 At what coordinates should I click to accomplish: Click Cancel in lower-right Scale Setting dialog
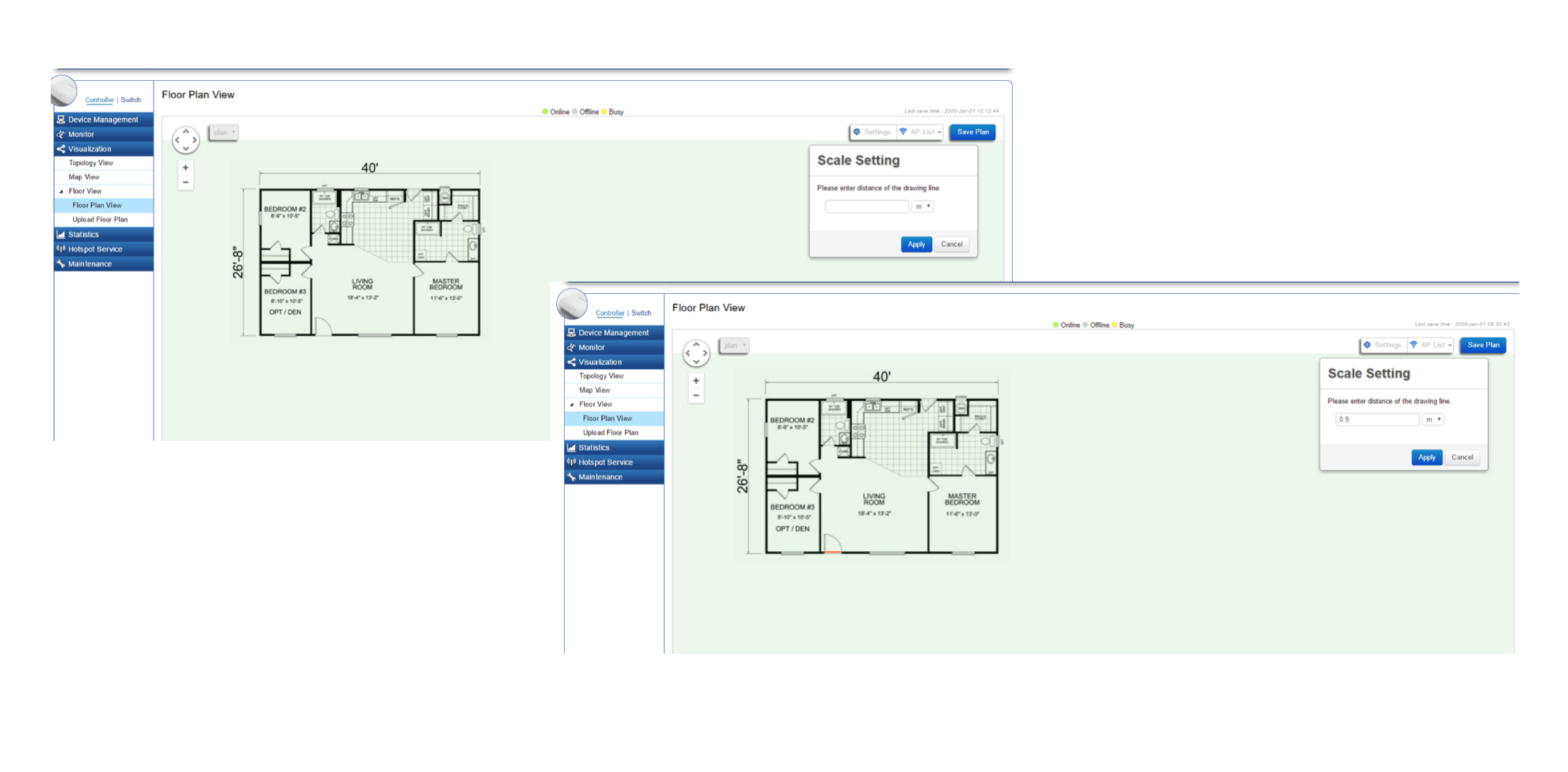[1463, 457]
